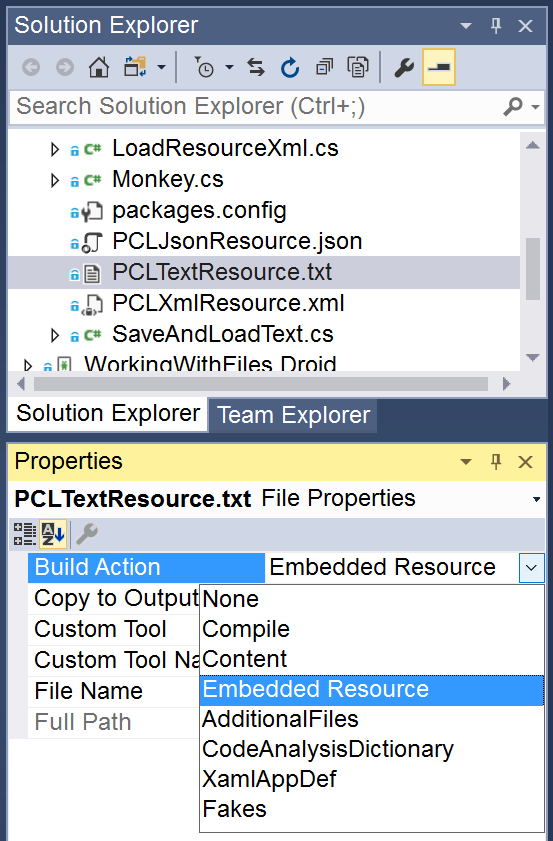
Task: Expand the LoadResourceXml.cs node
Action: (54, 149)
